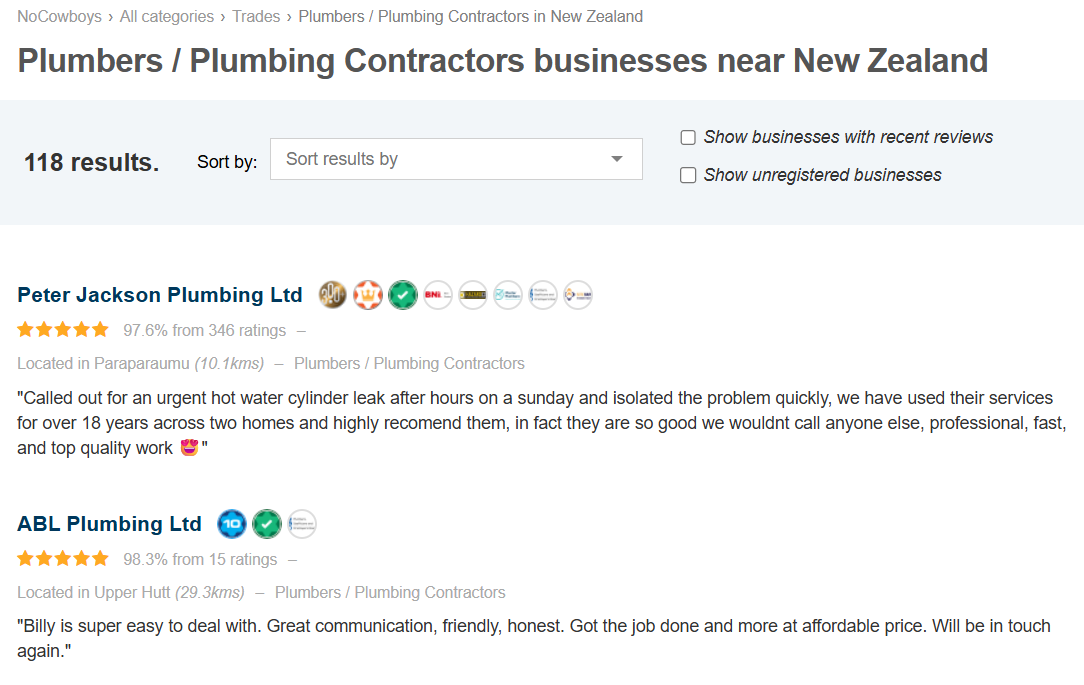Click the orange crown badge for Peter Jackson Plumbing
The height and width of the screenshot is (685, 1084).
point(368,295)
